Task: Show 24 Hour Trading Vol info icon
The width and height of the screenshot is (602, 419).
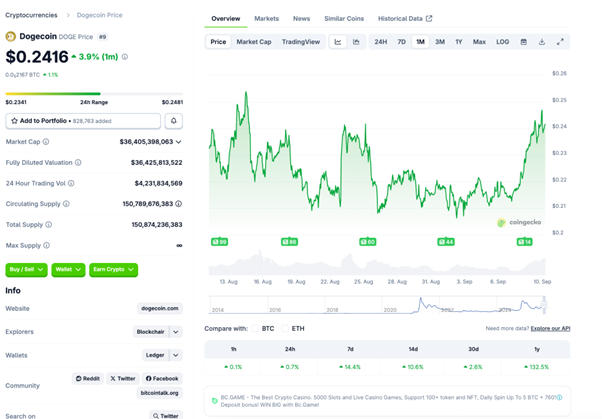Action: 71,183
